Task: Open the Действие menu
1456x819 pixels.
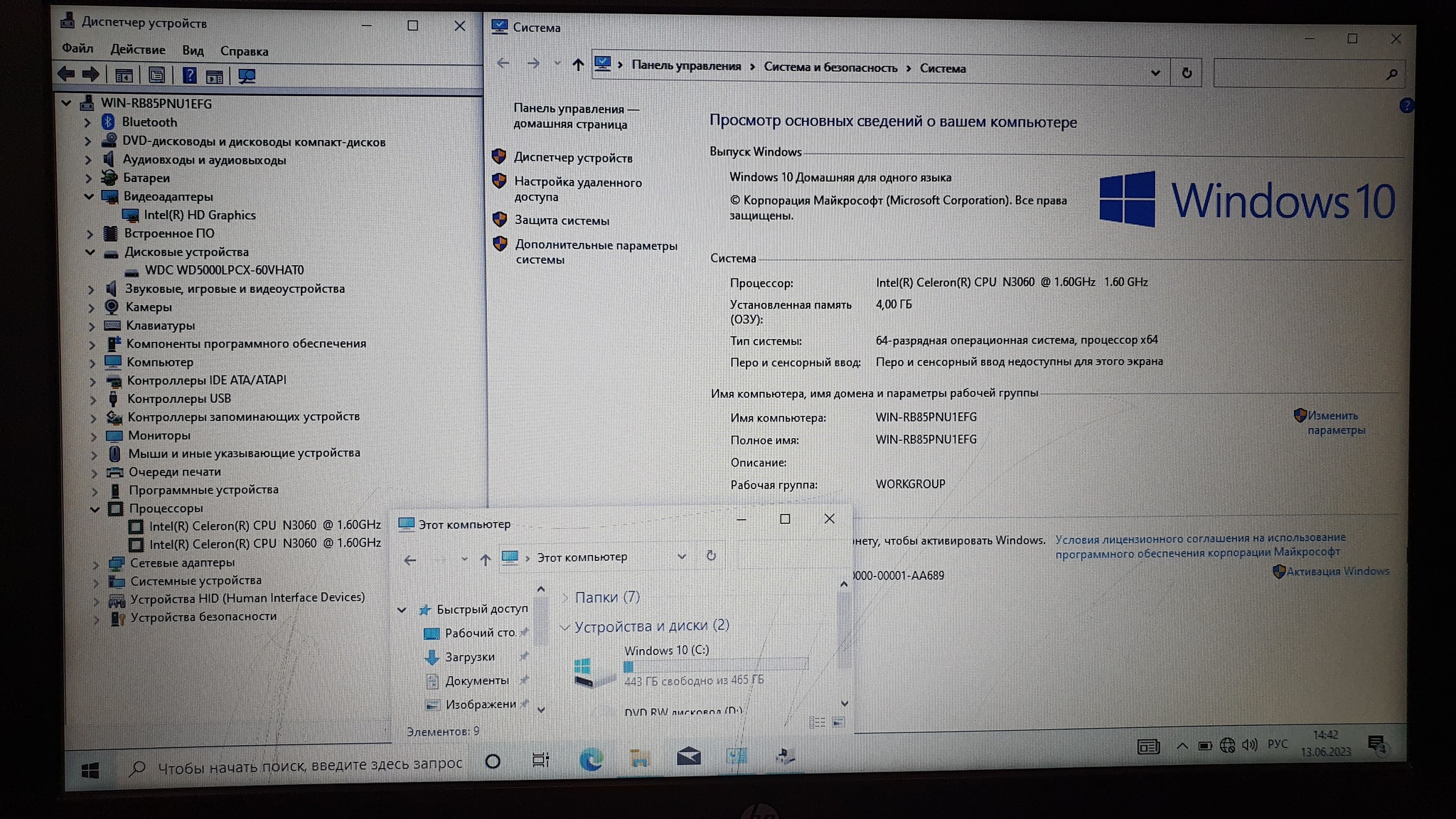Action: 138,50
